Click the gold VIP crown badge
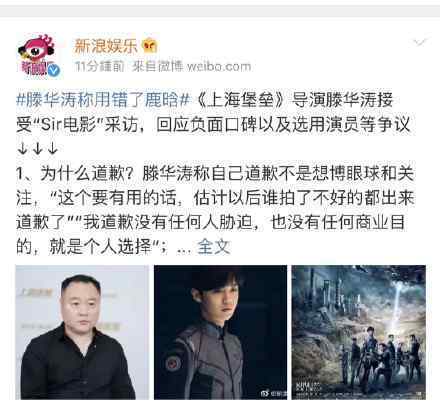 tap(150, 46)
